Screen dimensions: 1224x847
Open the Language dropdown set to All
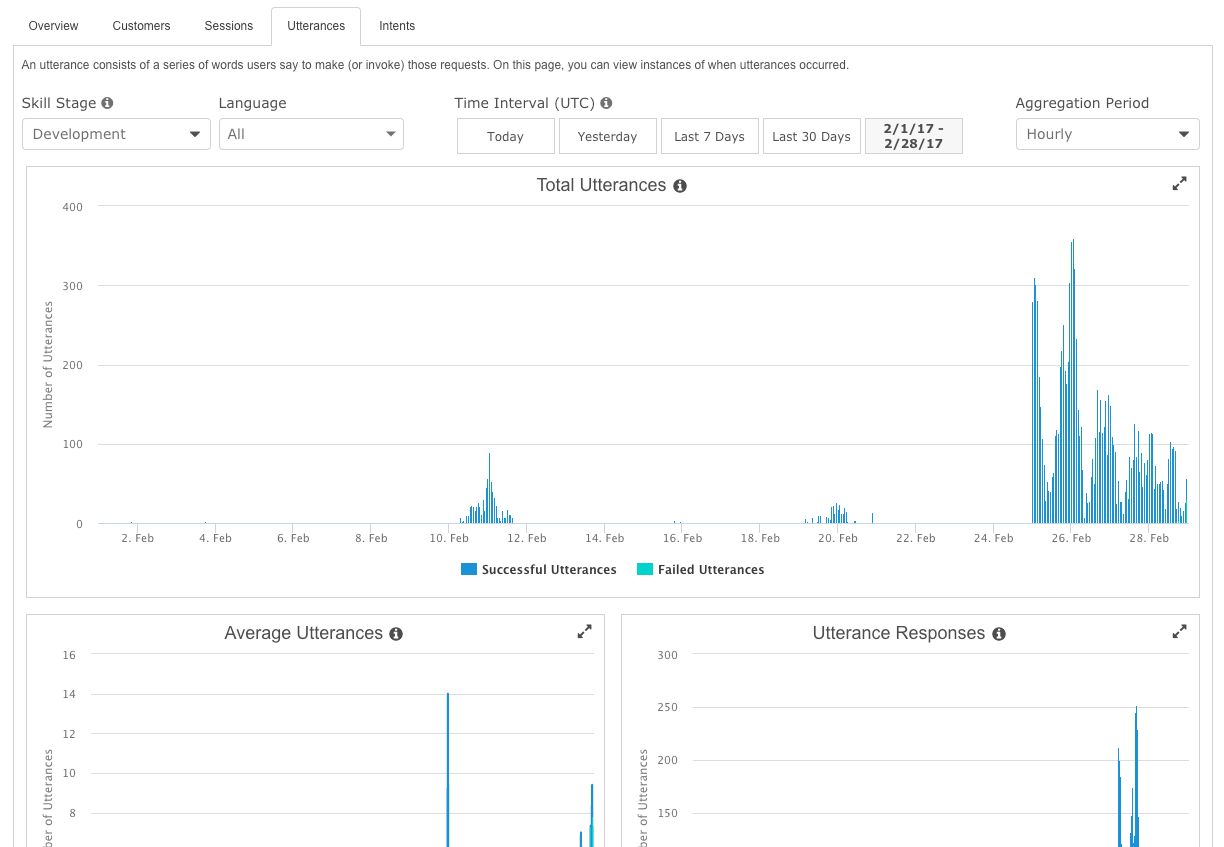pos(311,134)
